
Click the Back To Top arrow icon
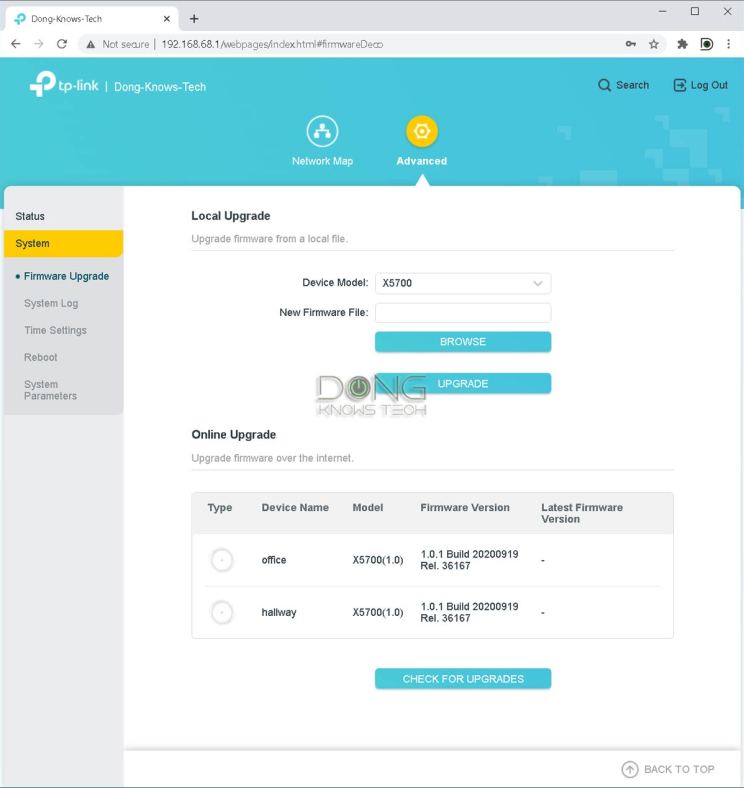point(629,769)
